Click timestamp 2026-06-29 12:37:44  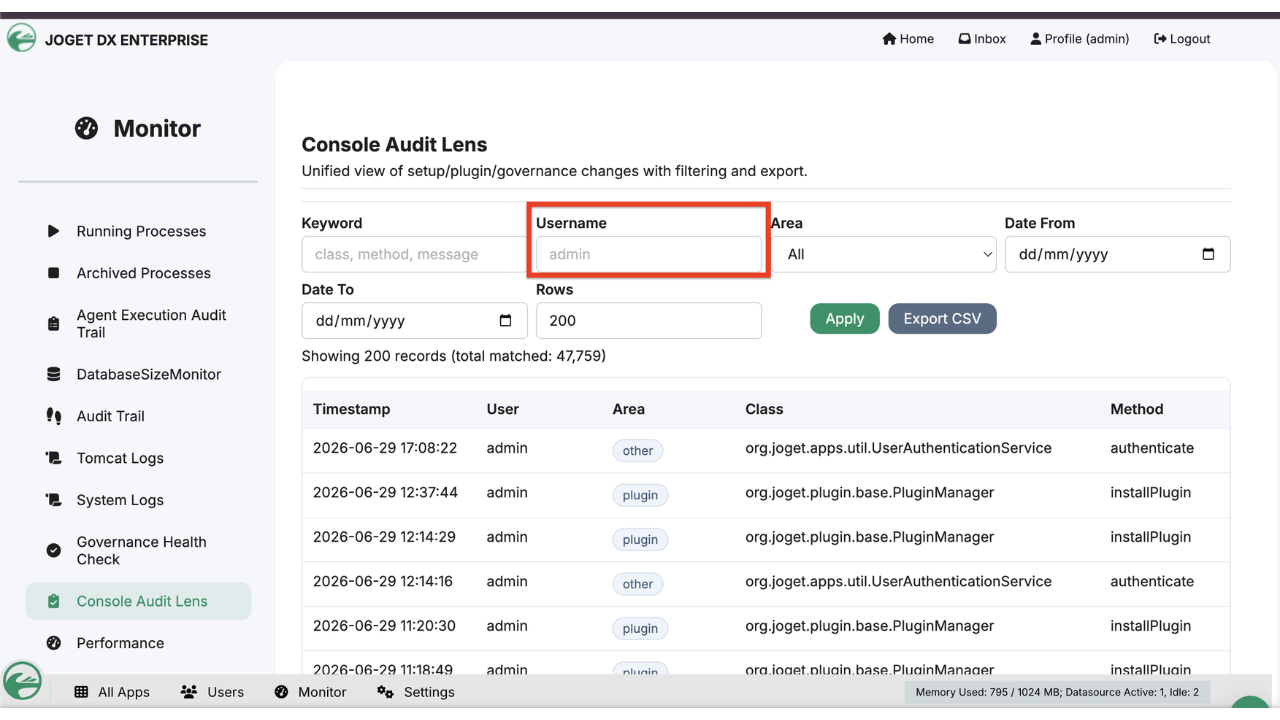385,492
